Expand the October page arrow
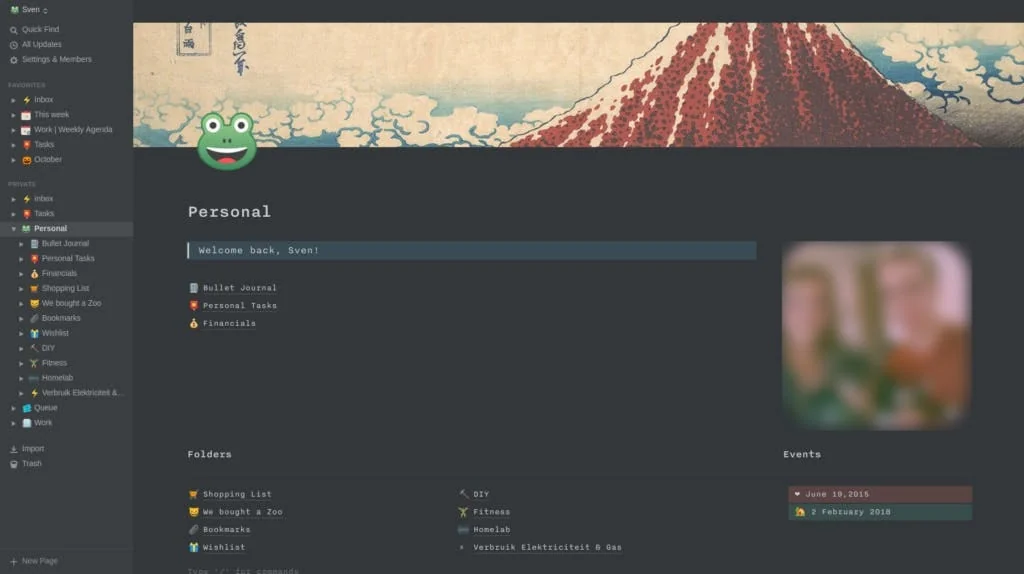 tap(13, 160)
